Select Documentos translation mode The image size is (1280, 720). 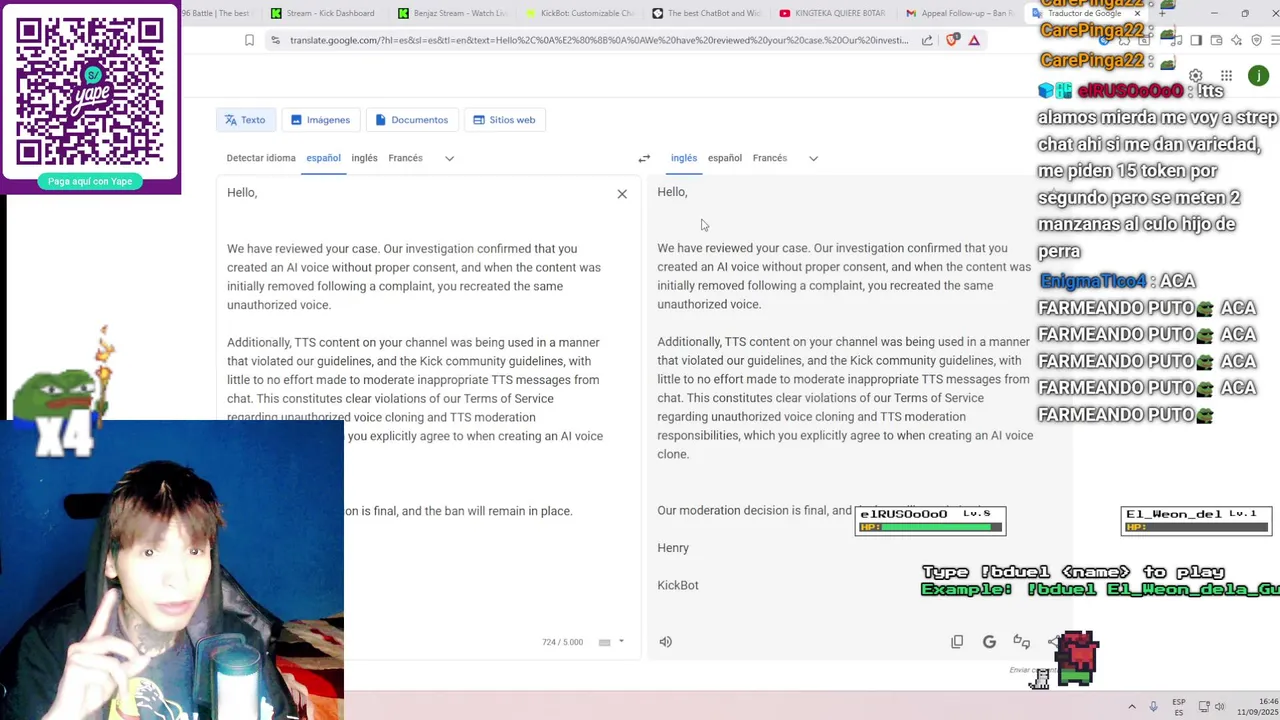point(411,120)
